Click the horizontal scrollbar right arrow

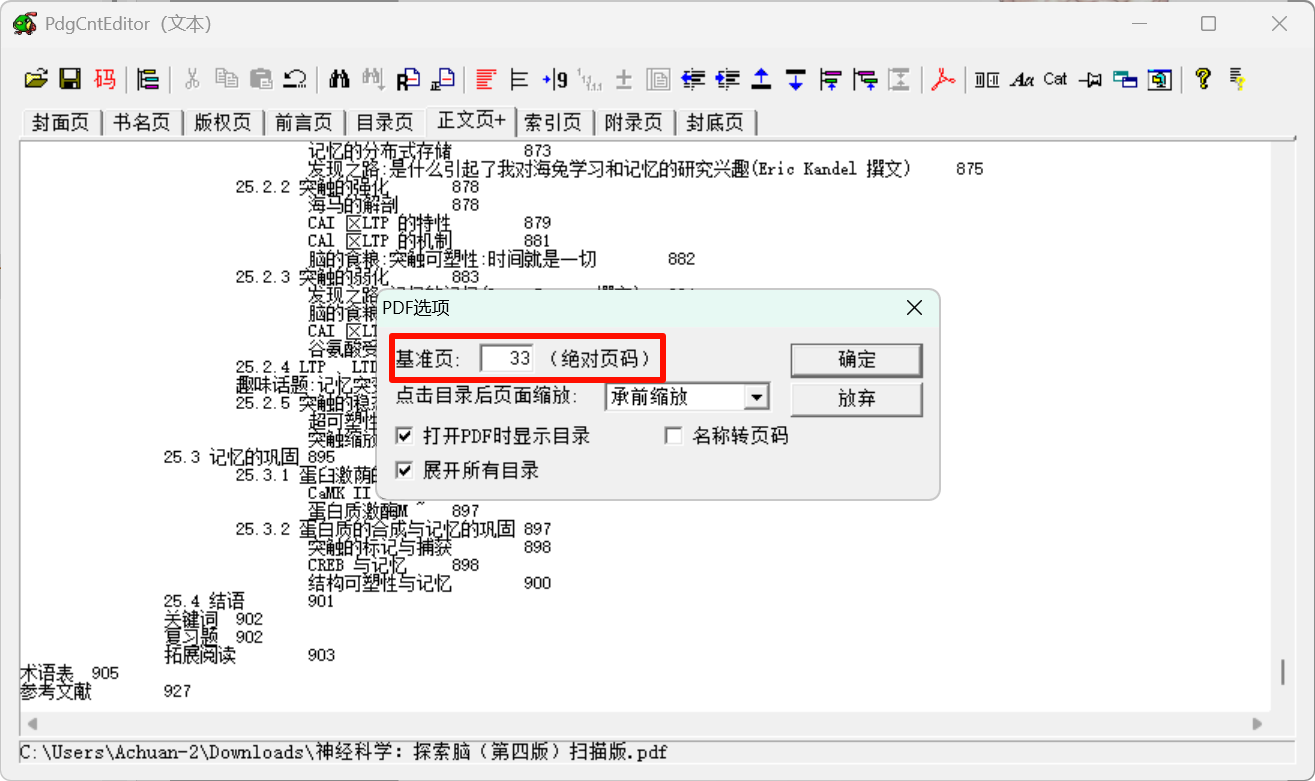pos(1256,723)
